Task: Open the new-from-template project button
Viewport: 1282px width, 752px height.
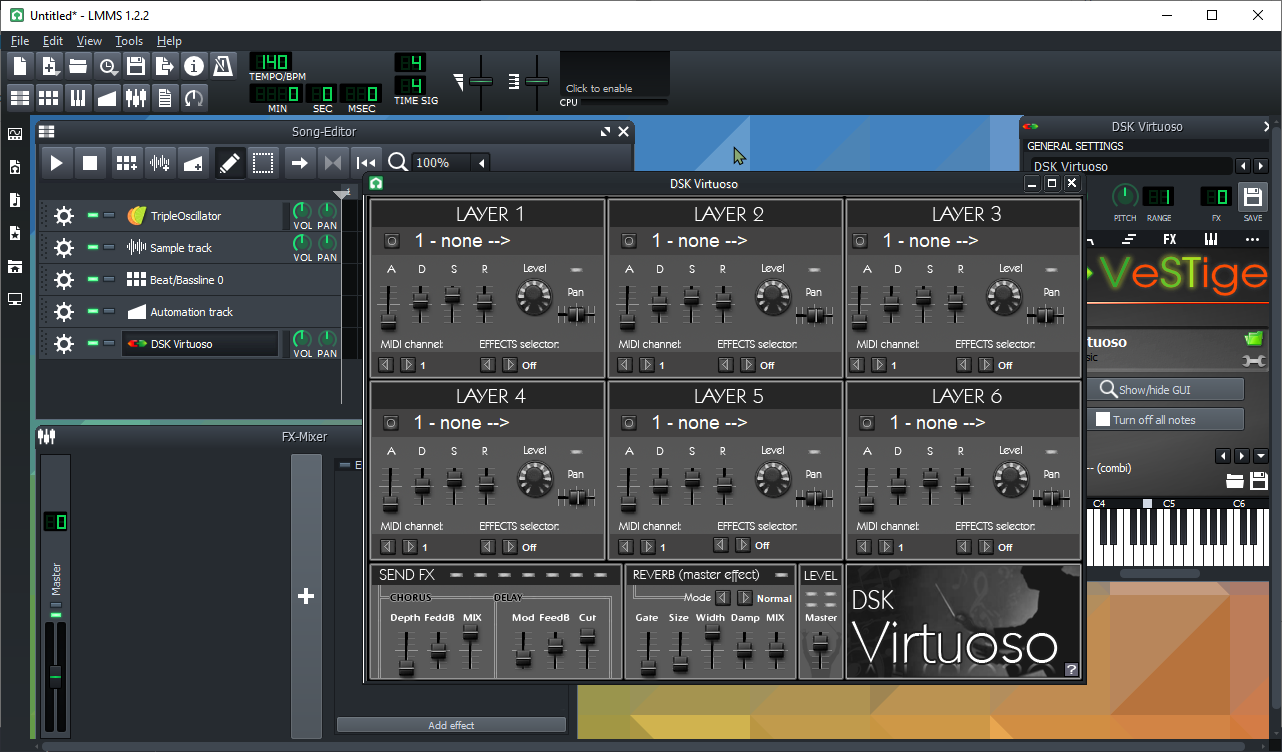Action: 50,66
